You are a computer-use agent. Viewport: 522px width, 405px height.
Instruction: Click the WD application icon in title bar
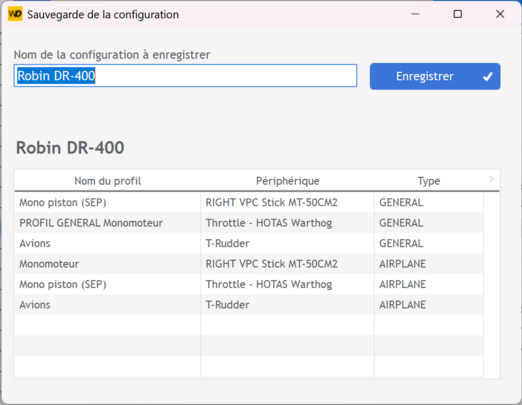tap(15, 14)
